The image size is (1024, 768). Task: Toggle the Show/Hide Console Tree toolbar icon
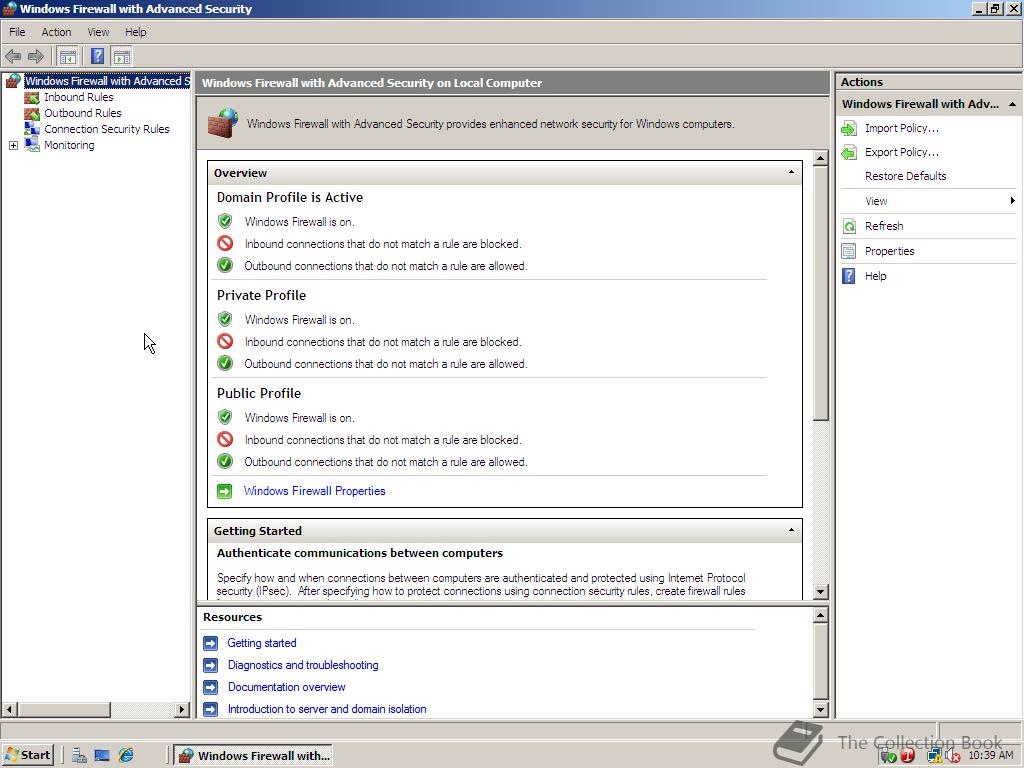click(67, 57)
